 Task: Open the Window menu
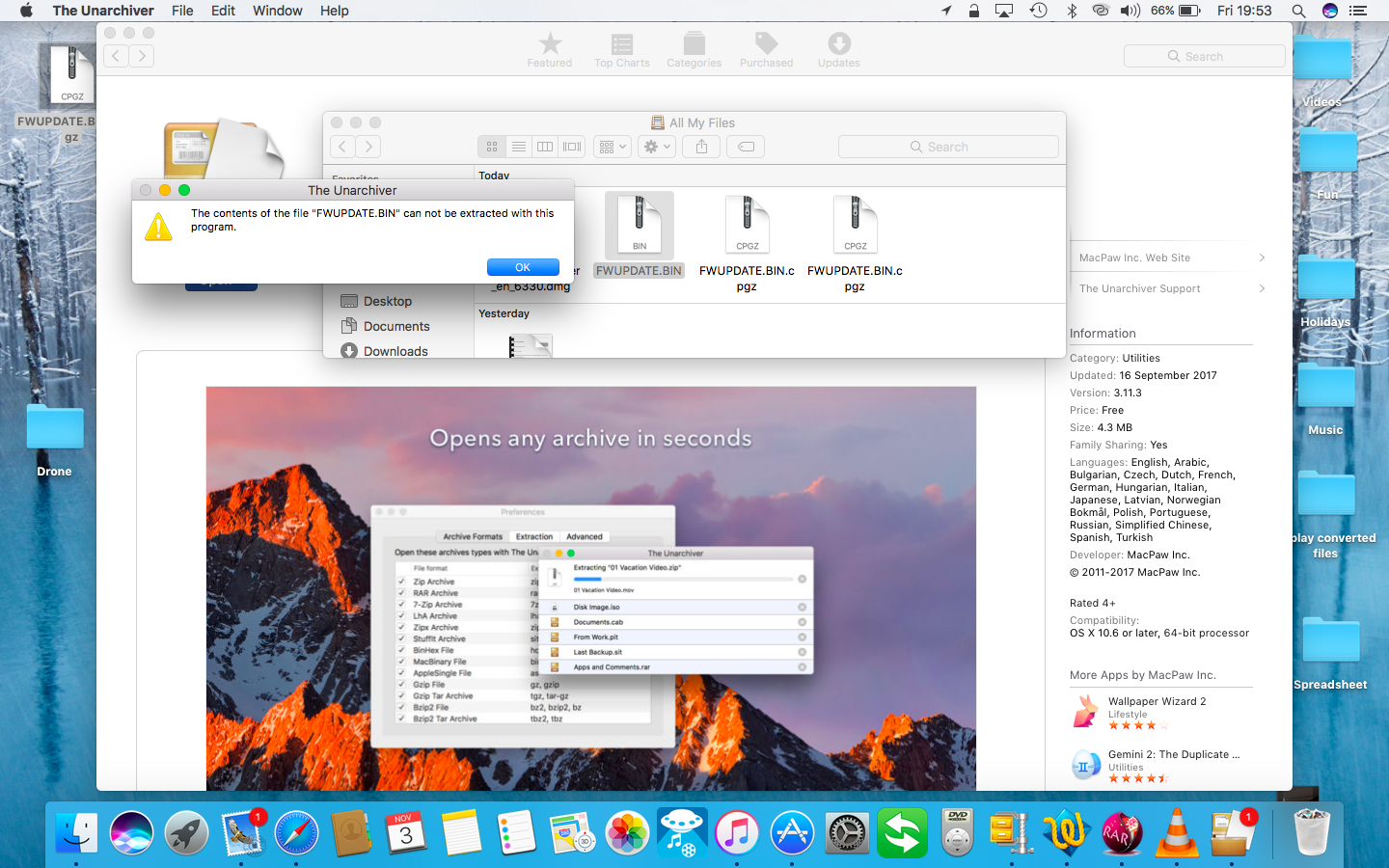point(278,11)
